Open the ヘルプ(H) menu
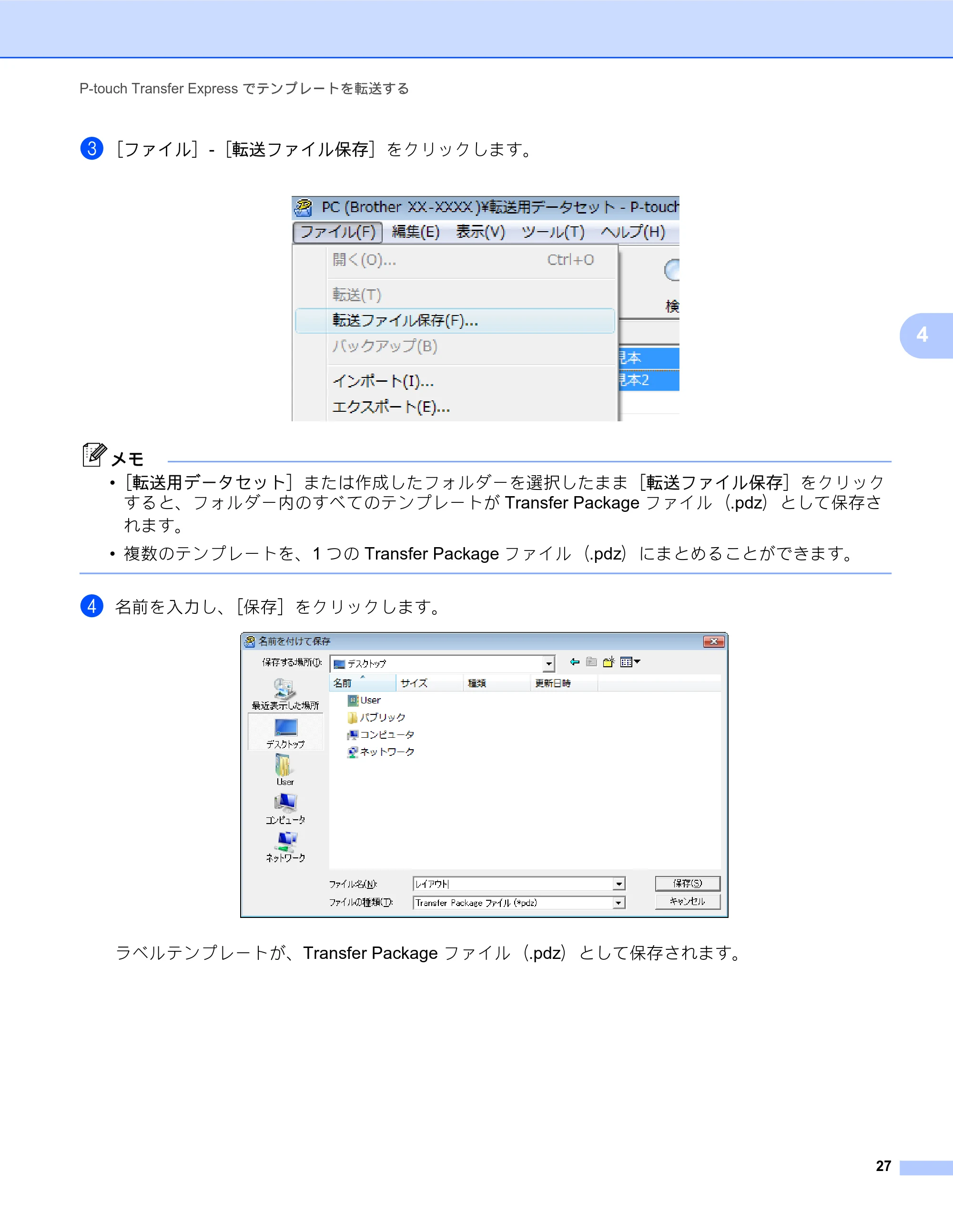Viewport: 953px width, 1232px height. pyautogui.click(x=633, y=232)
